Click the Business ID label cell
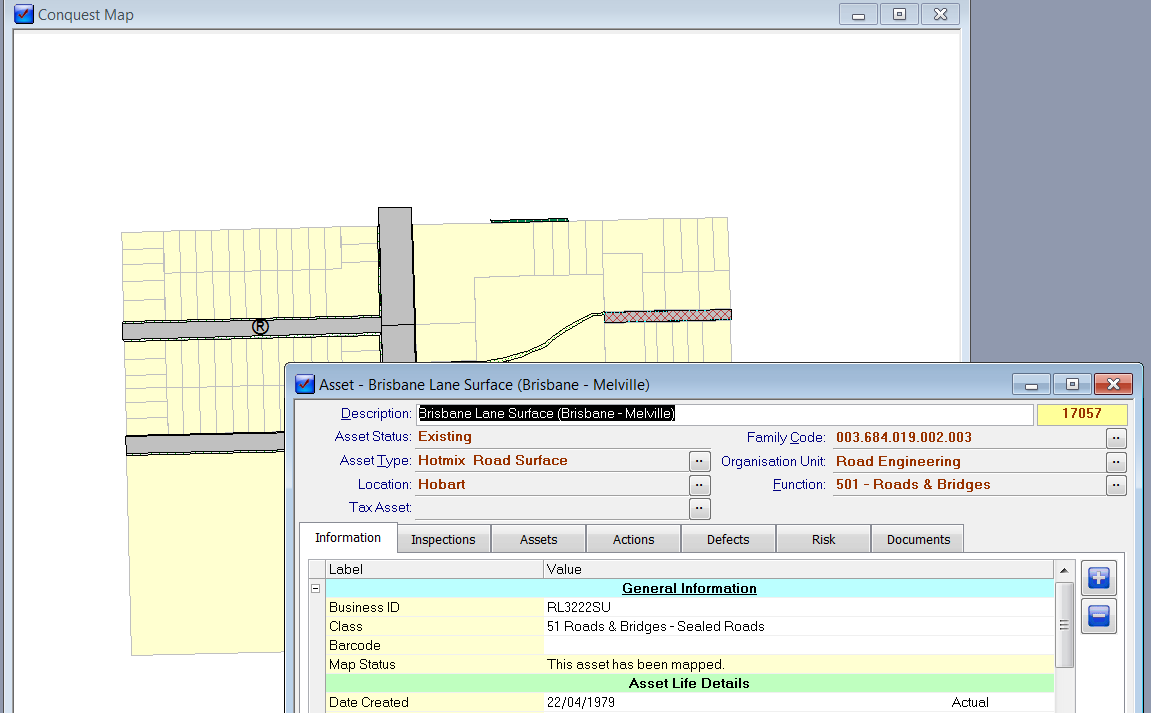The width and height of the screenshot is (1151, 713). click(x=435, y=607)
